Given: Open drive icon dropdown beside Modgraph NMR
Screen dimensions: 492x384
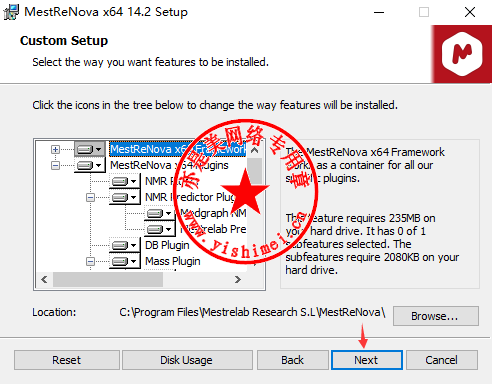Looking at the screenshot, I should click(160, 213).
